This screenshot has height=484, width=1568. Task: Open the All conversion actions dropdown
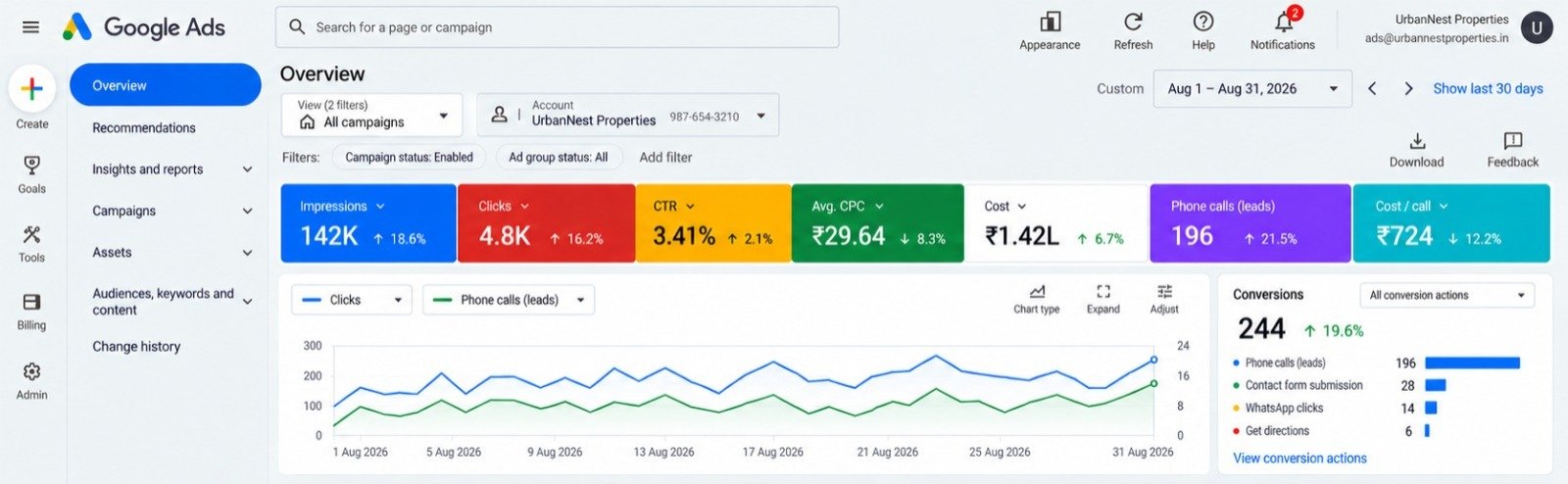click(1446, 295)
